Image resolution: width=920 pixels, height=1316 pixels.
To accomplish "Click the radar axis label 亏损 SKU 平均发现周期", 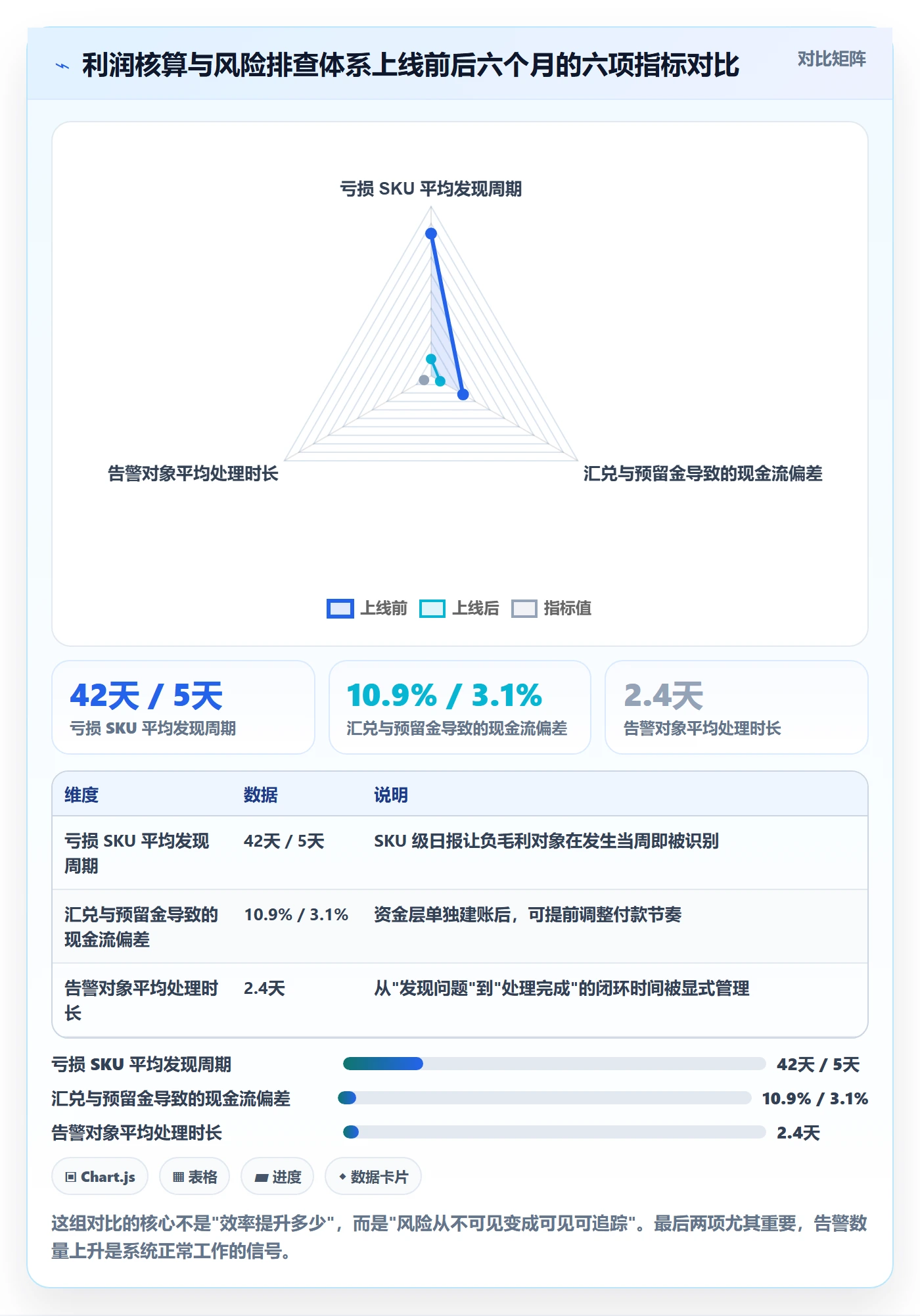I will (x=431, y=189).
